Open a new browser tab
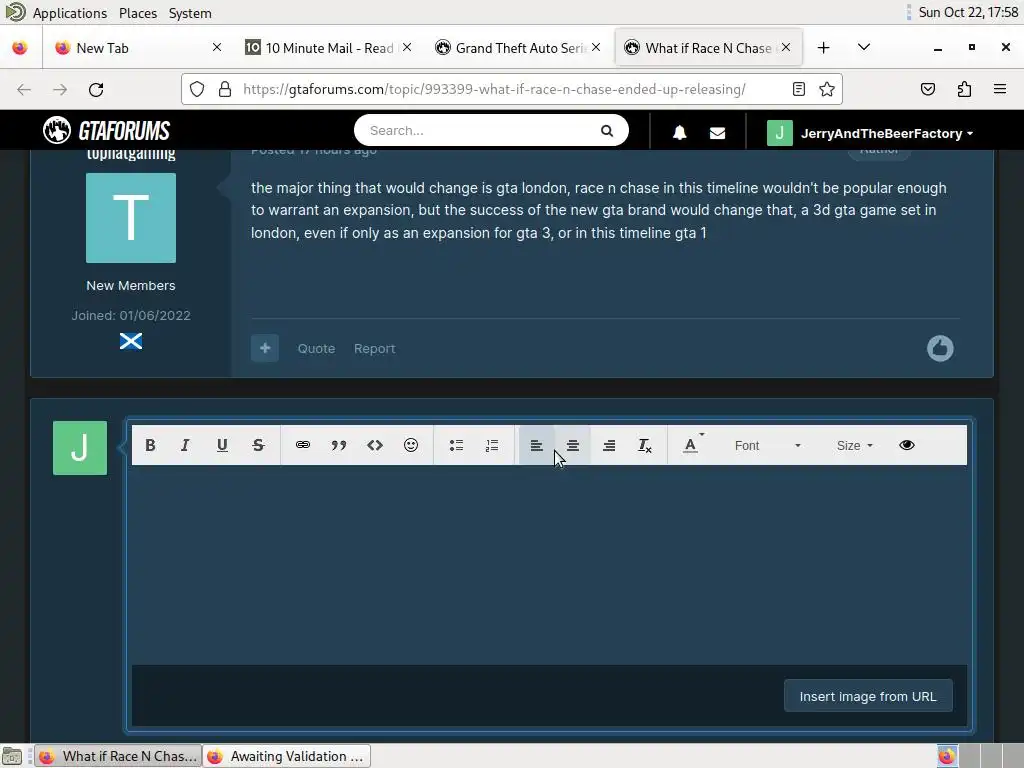 824,48
